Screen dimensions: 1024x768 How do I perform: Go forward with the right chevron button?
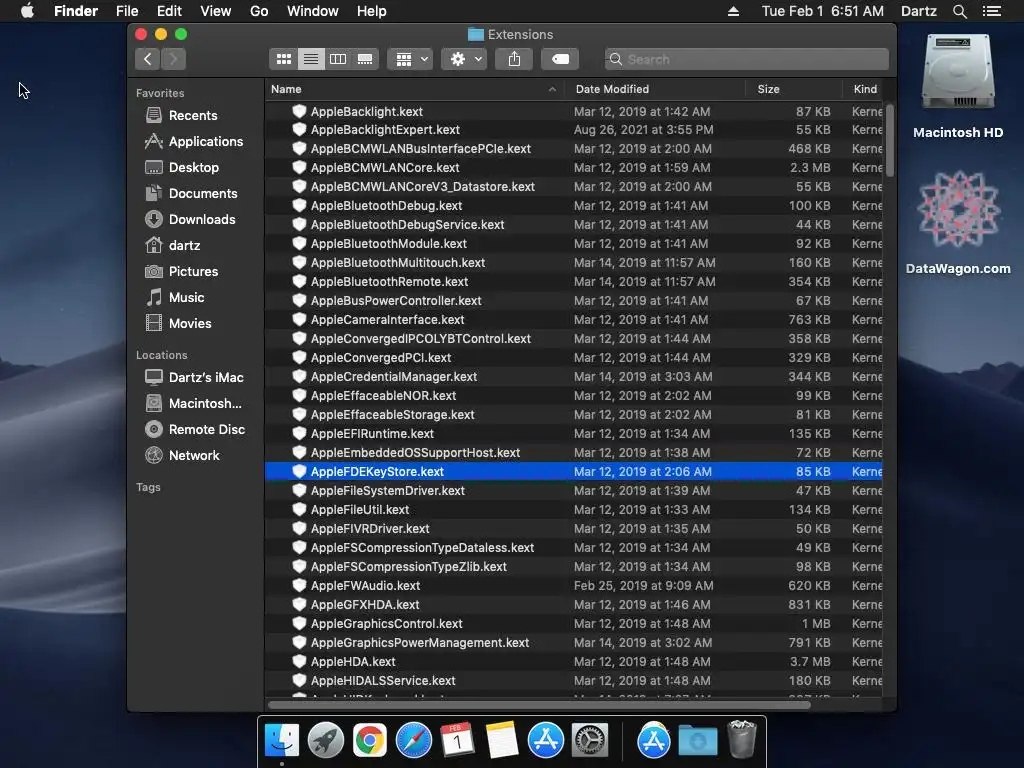pyautogui.click(x=174, y=59)
